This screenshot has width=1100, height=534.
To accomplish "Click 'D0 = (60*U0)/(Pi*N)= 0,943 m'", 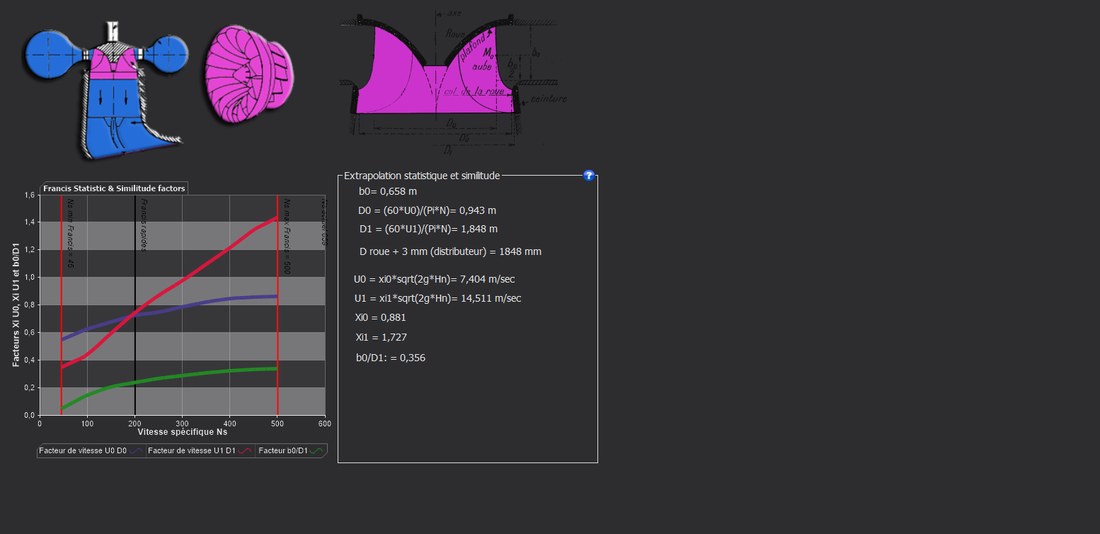I will tap(427, 210).
